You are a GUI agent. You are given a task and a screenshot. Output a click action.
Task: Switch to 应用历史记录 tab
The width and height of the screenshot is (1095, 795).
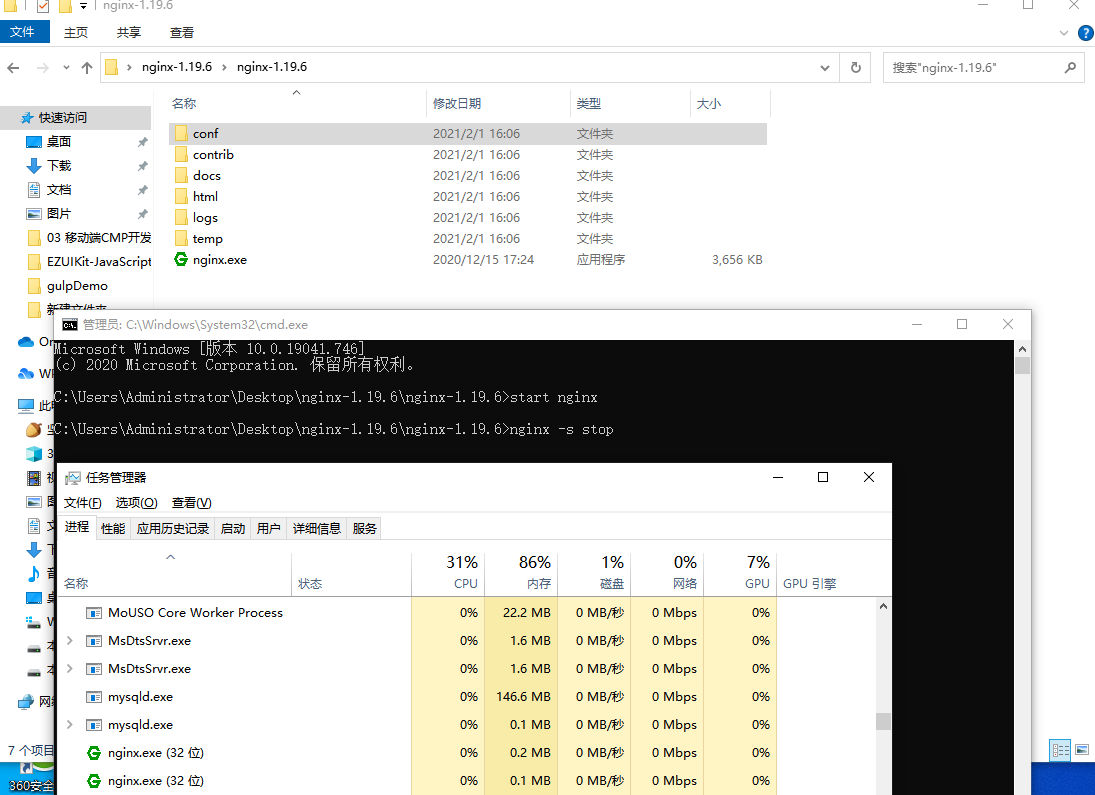click(172, 529)
